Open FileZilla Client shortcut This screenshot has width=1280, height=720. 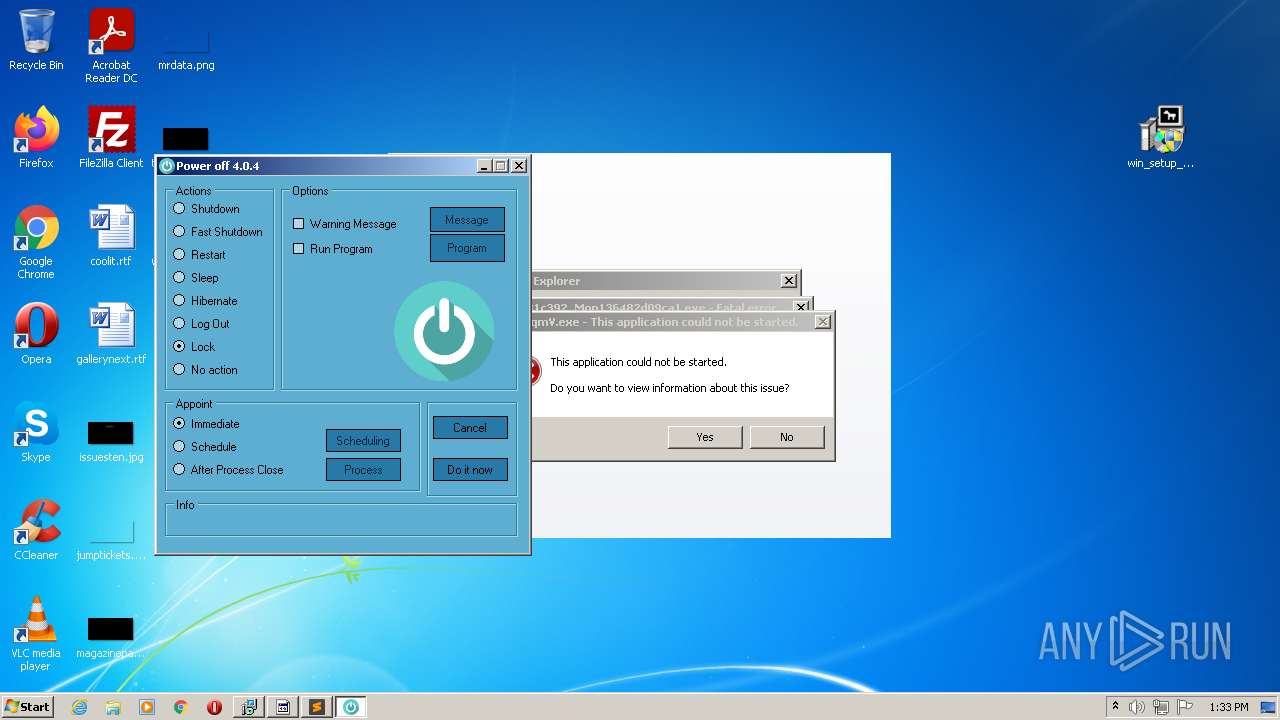pyautogui.click(x=111, y=138)
